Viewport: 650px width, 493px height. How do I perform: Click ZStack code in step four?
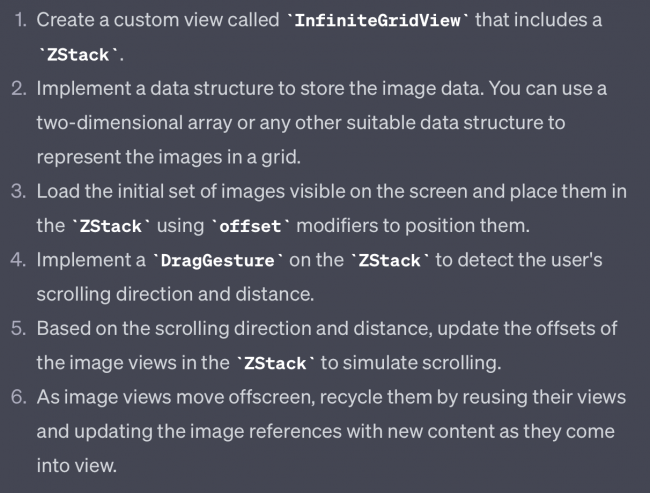pyautogui.click(x=389, y=260)
